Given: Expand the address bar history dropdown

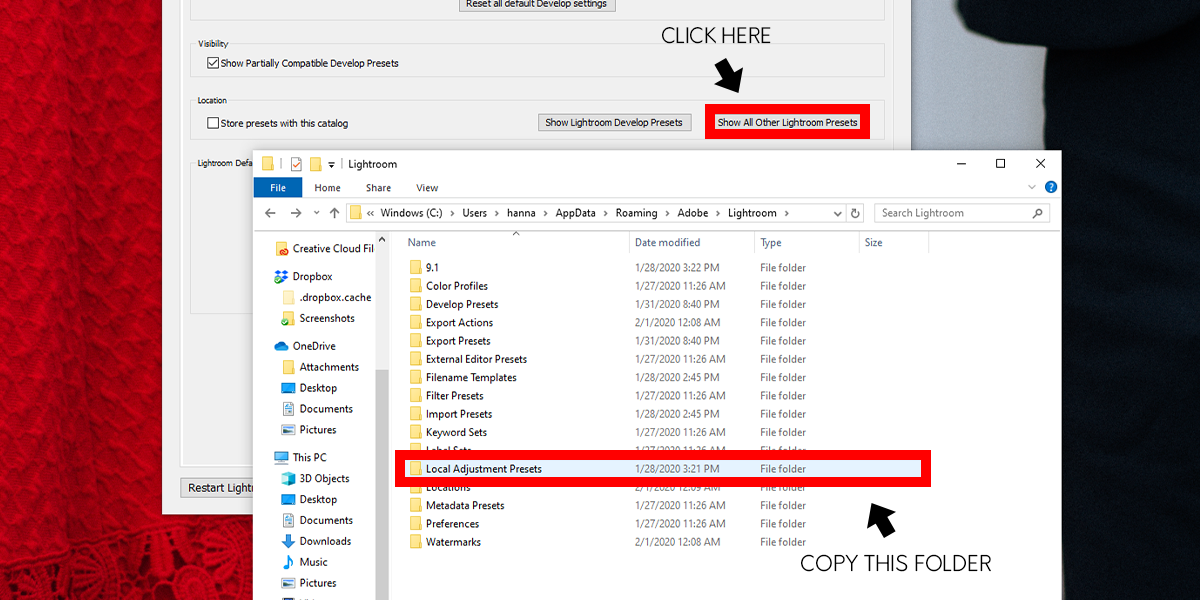Looking at the screenshot, I should coord(837,213).
